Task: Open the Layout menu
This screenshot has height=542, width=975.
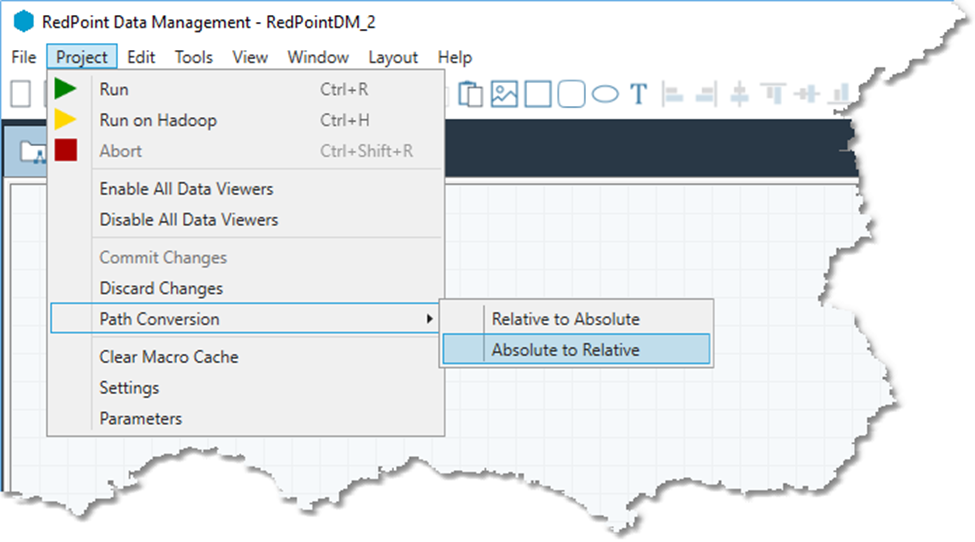Action: [x=393, y=57]
